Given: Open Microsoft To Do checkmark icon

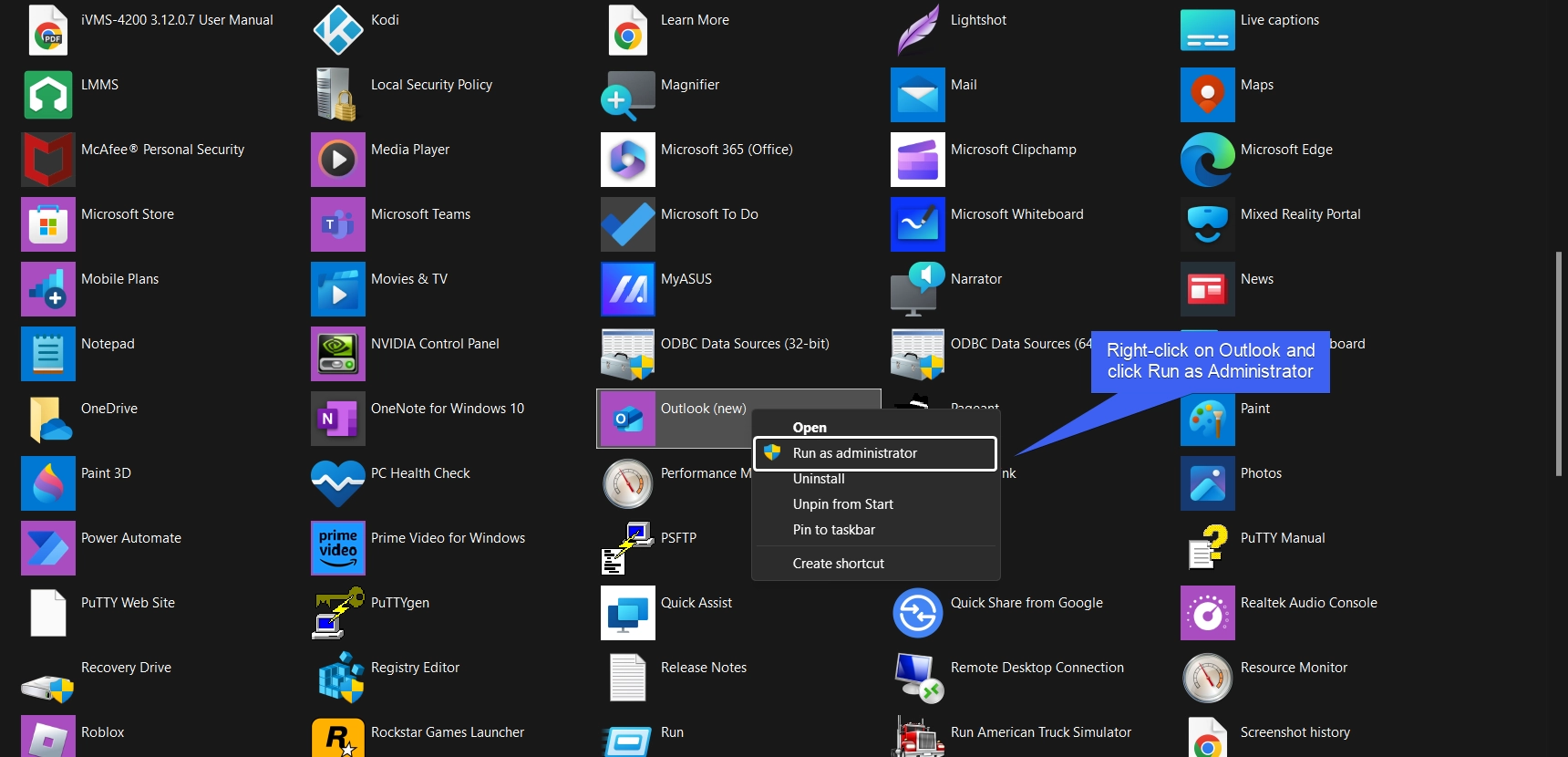Looking at the screenshot, I should [x=628, y=224].
